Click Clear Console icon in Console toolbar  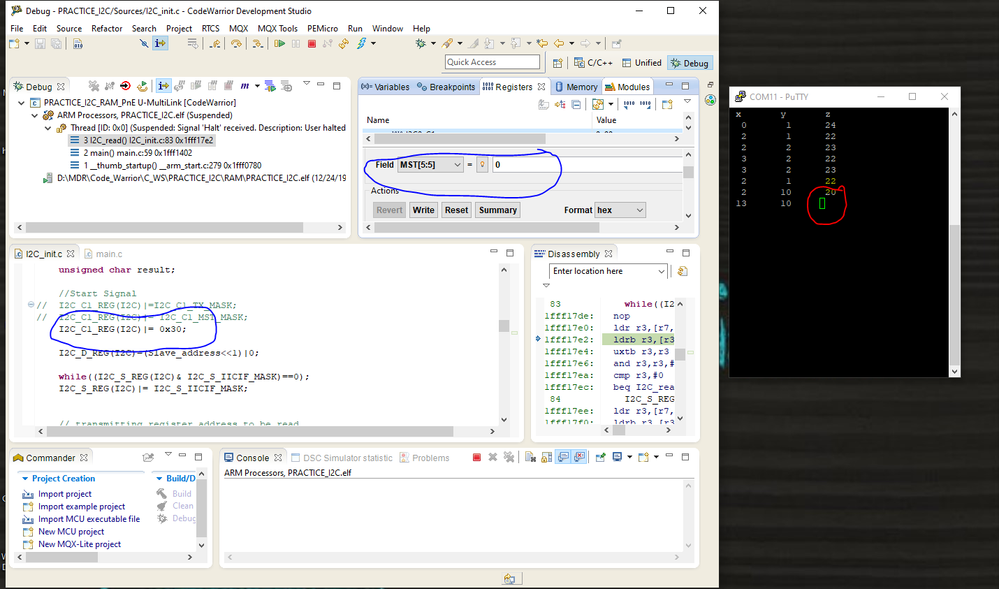click(531, 457)
